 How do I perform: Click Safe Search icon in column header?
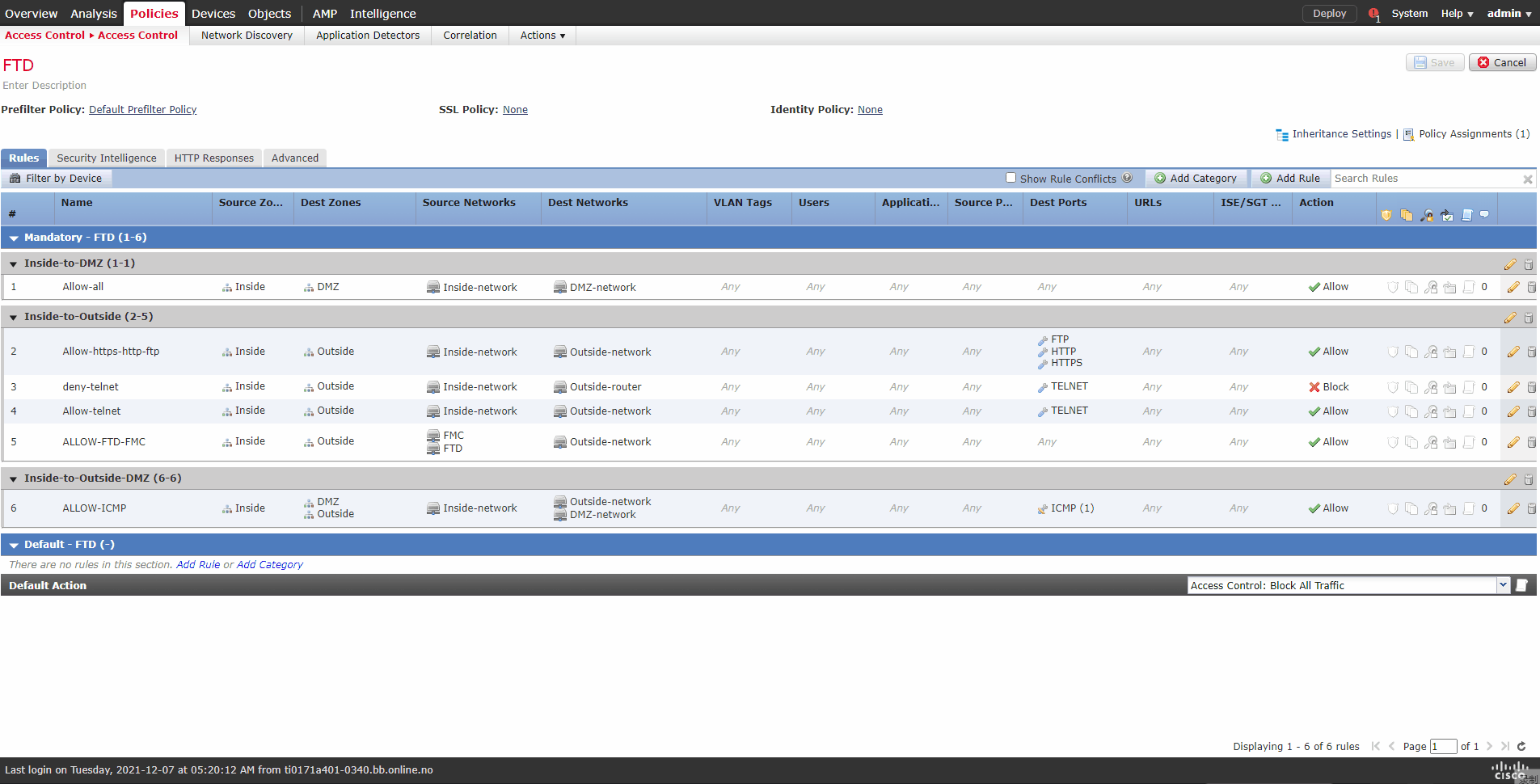[1427, 215]
